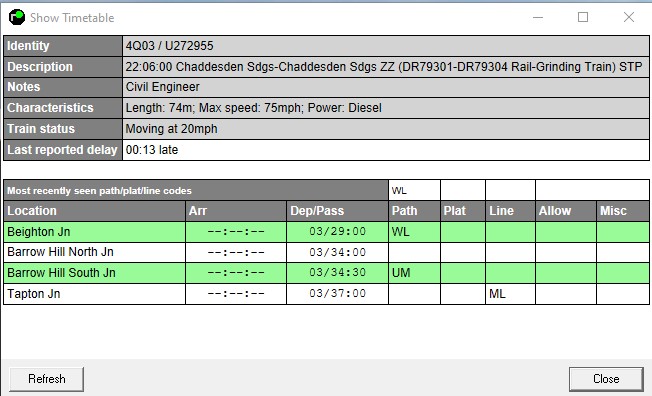The width and height of the screenshot is (652, 396).
Task: Click the blank arrival time for Beighton Jn
Action: [x=236, y=232]
